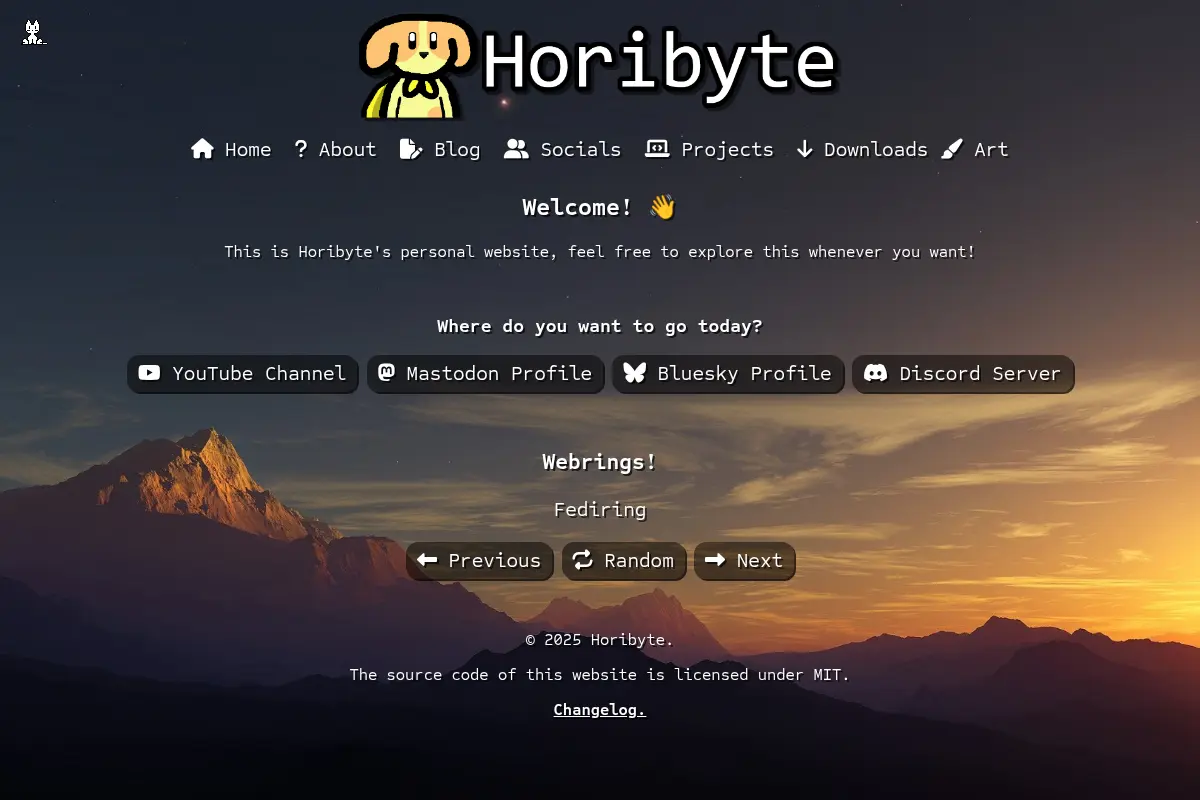1200x800 pixels.
Task: Click the paintbrush icon beside Art
Action: click(x=953, y=149)
